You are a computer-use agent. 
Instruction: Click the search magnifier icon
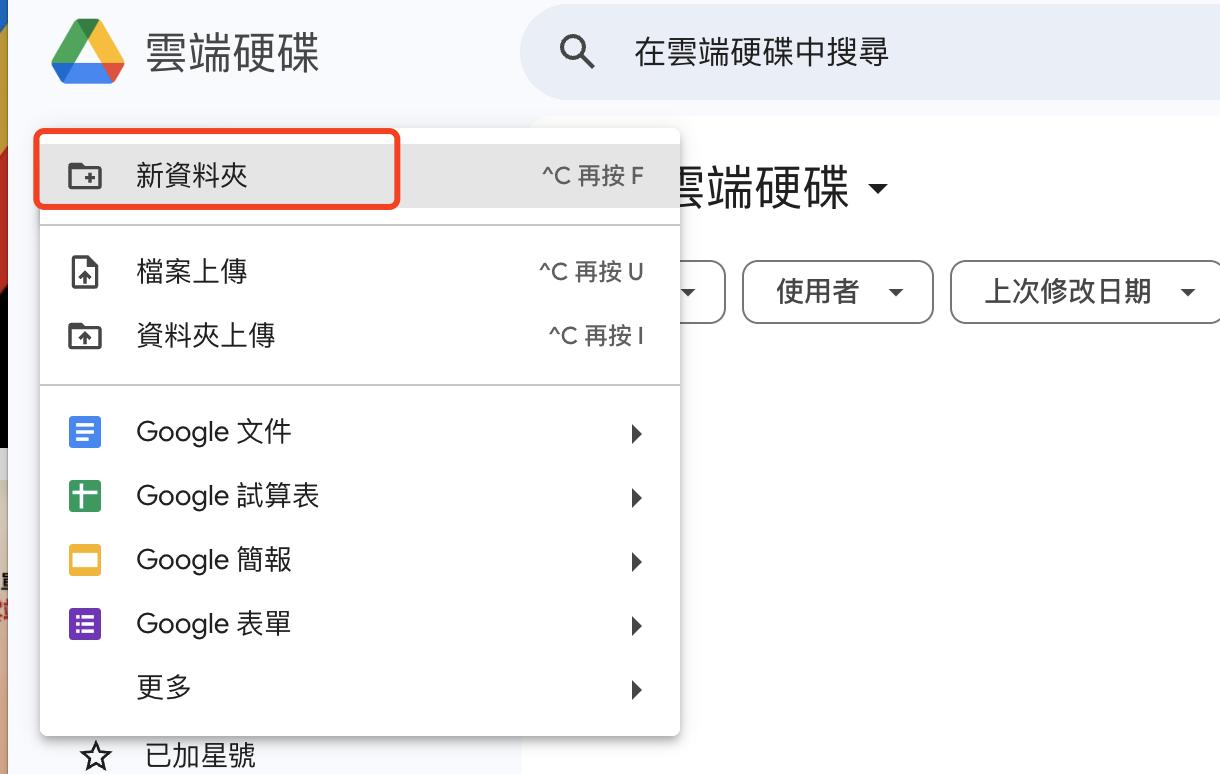(577, 51)
